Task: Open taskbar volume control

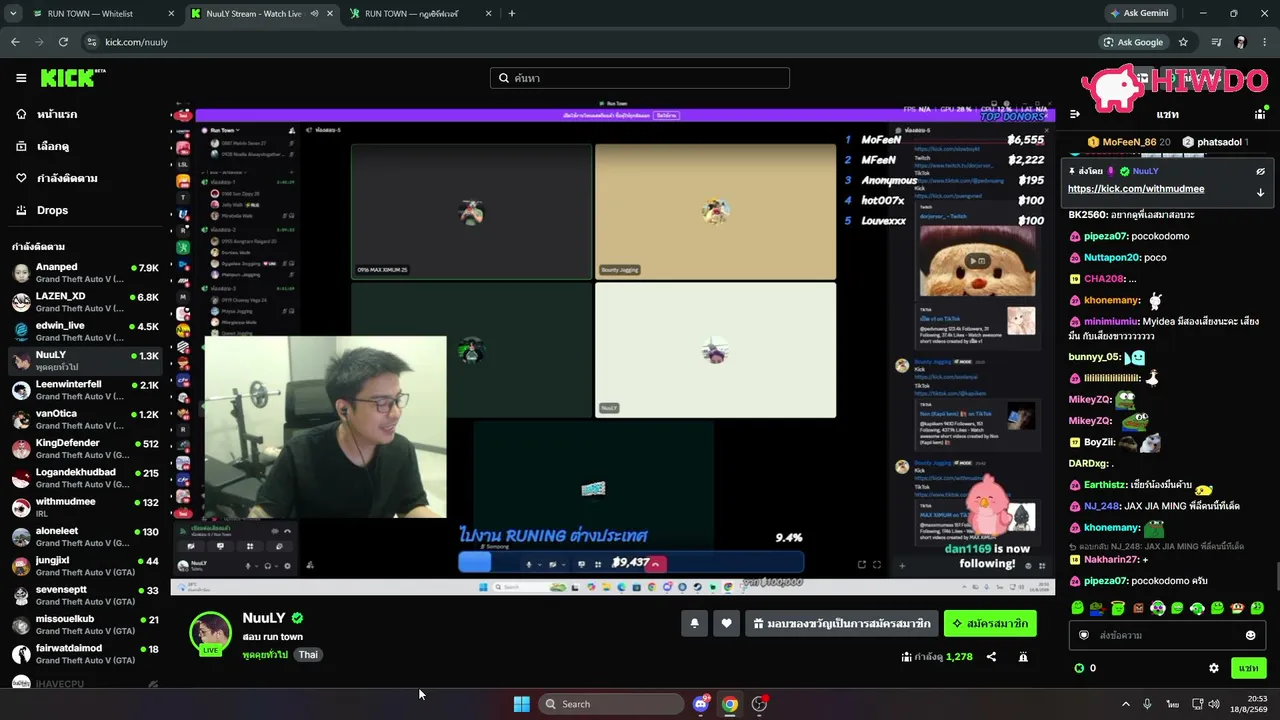Action: 1214,704
